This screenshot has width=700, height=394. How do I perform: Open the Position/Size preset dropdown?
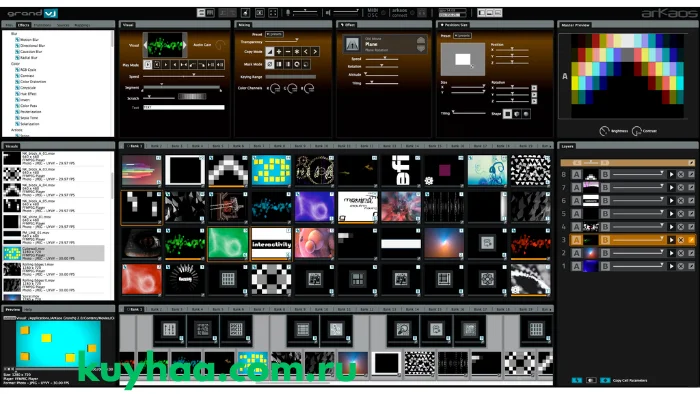(462, 35)
